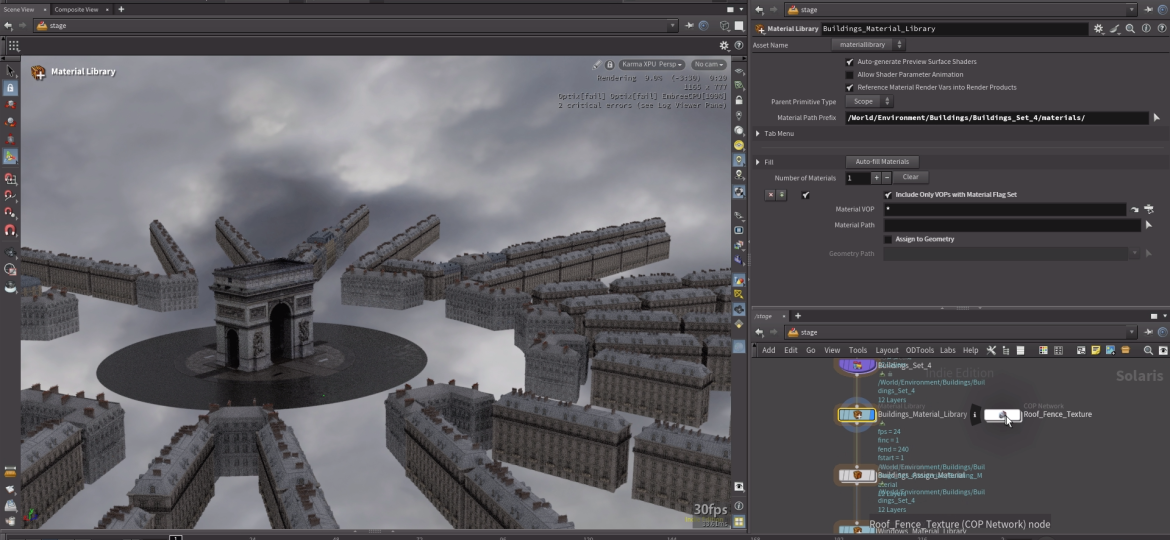Open the Karma XPU Persp renderer dropdown
This screenshot has width=1170, height=540.
pos(652,64)
